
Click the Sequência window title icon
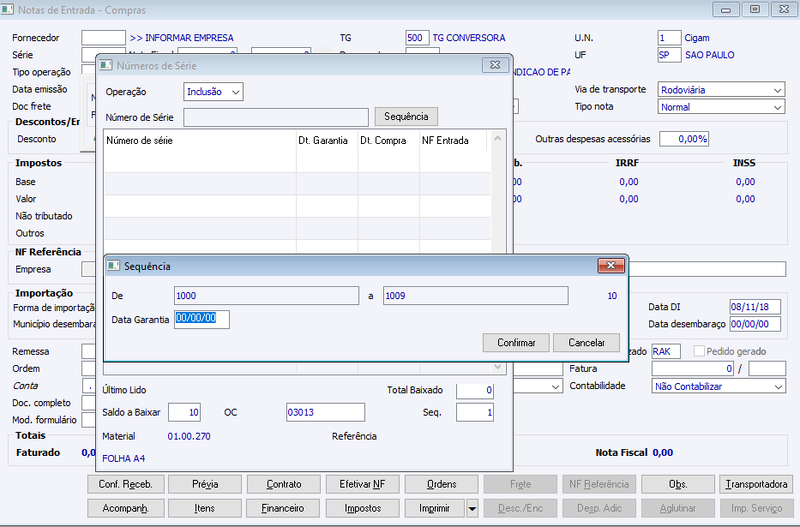pos(113,266)
